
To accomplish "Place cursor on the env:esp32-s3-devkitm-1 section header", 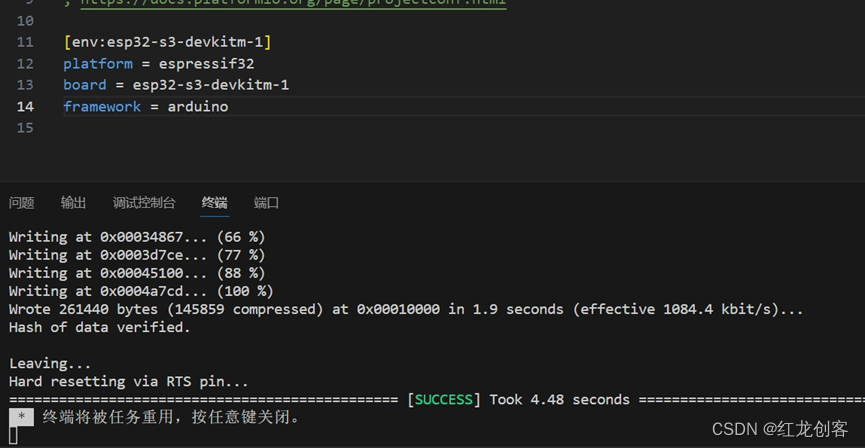I will (168, 42).
